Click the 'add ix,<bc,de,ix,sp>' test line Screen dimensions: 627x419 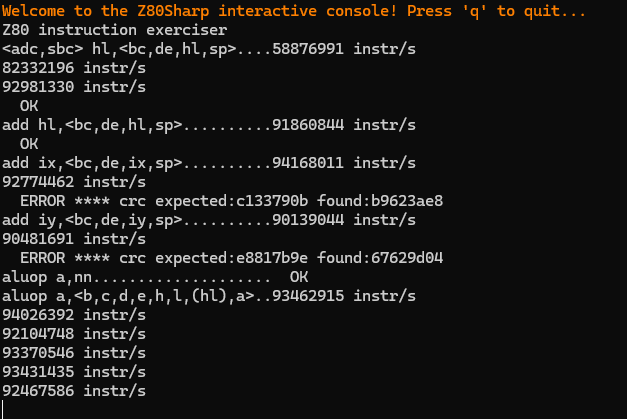(209, 163)
